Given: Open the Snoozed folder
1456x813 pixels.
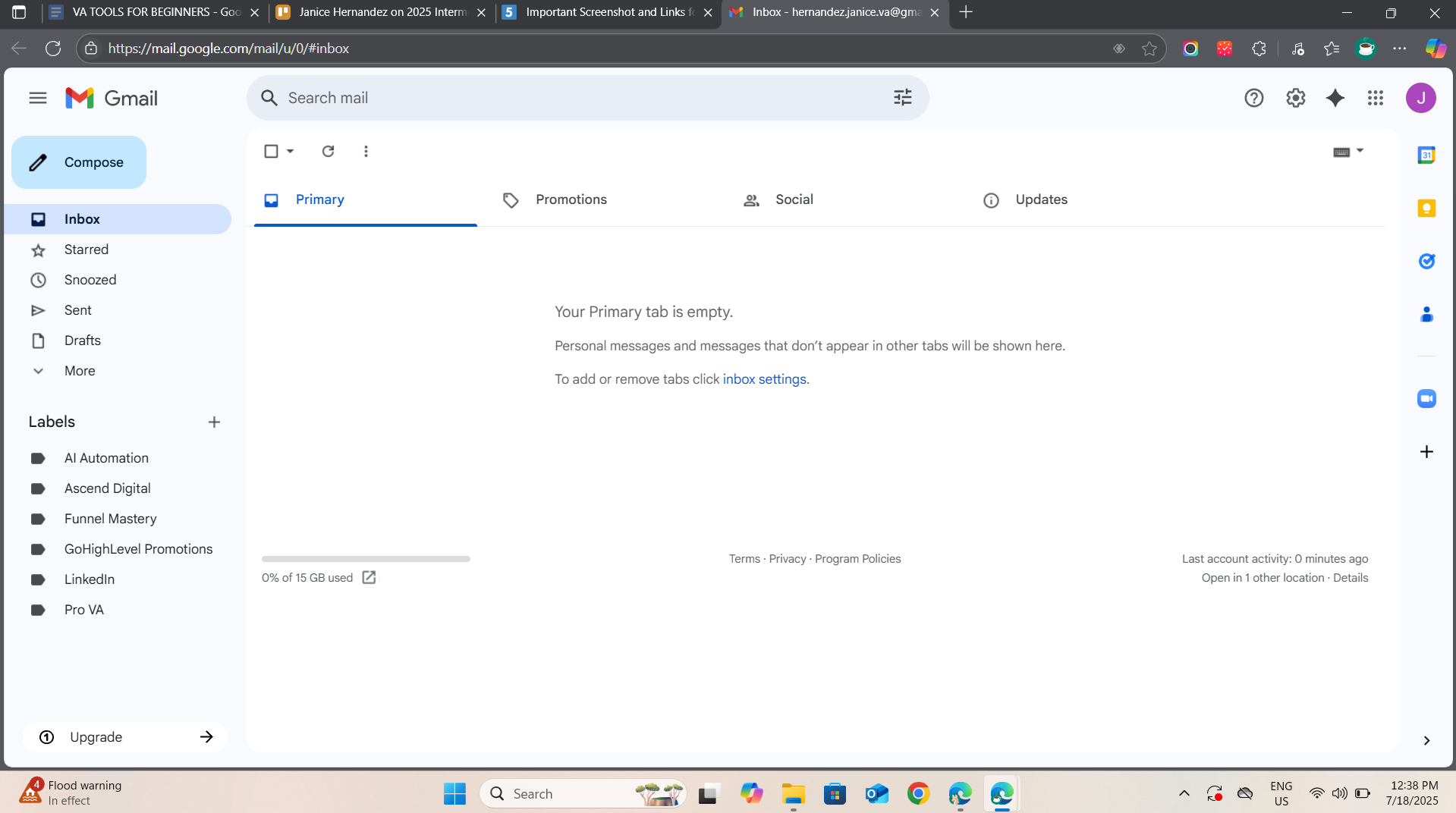Looking at the screenshot, I should tap(118, 280).
